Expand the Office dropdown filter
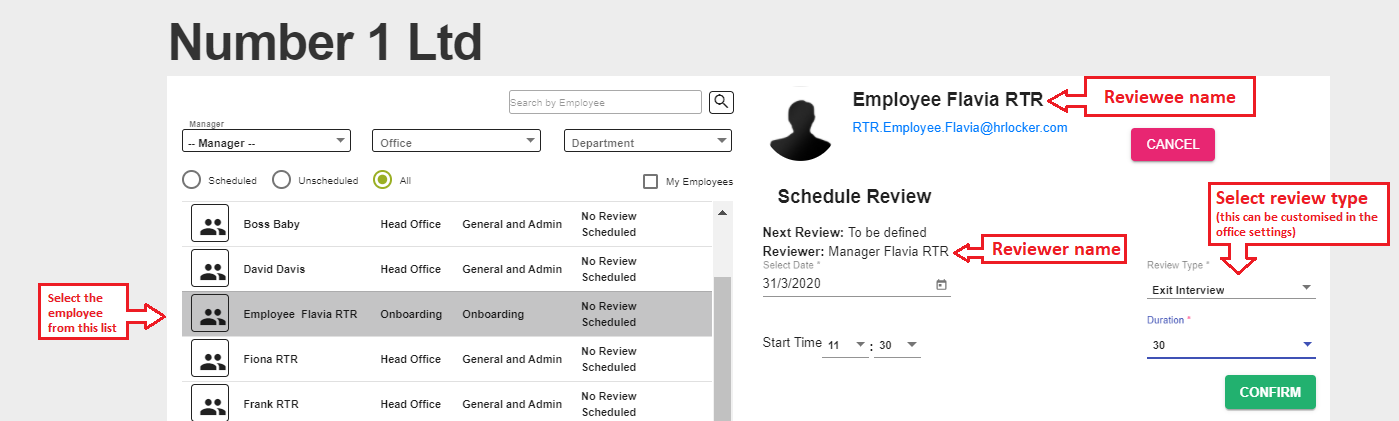Image resolution: width=1399 pixels, height=421 pixels. pyautogui.click(x=456, y=142)
